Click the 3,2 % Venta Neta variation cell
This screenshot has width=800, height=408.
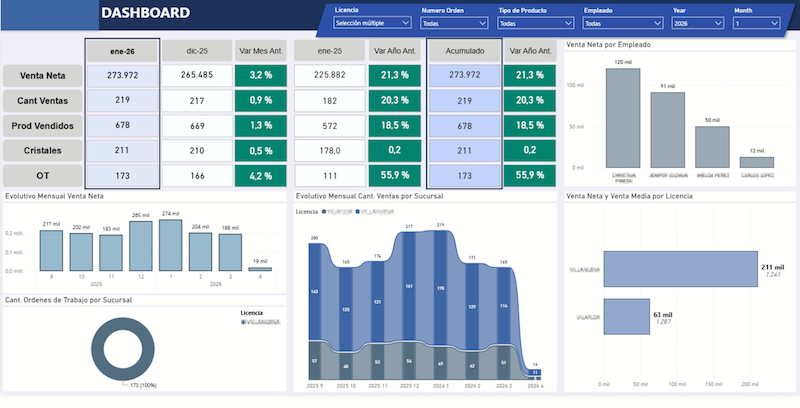(x=261, y=75)
